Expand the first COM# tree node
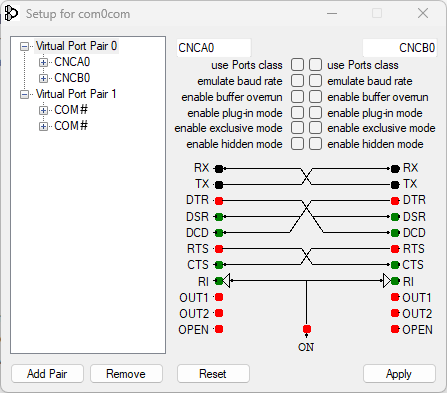The image size is (447, 393). (x=43, y=110)
